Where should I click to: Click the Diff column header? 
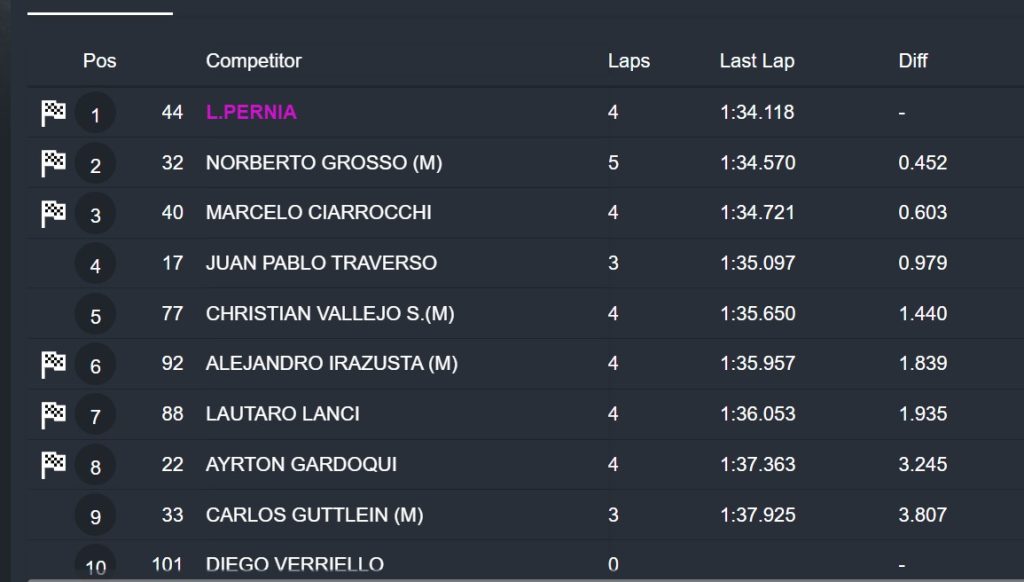pos(912,61)
